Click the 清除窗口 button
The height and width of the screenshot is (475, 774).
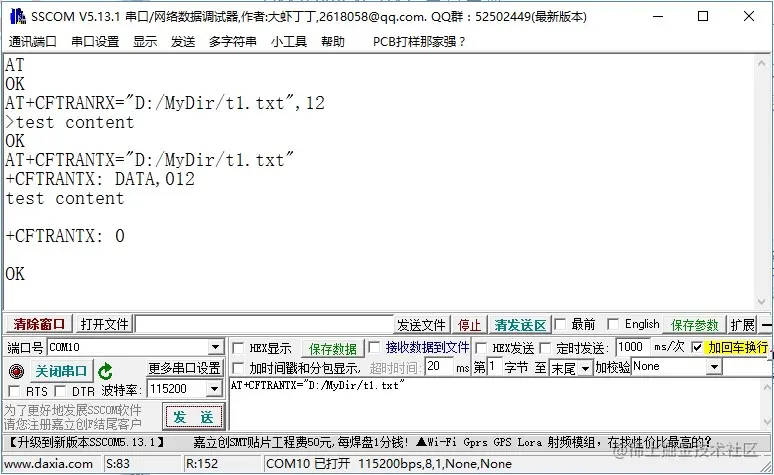39,324
